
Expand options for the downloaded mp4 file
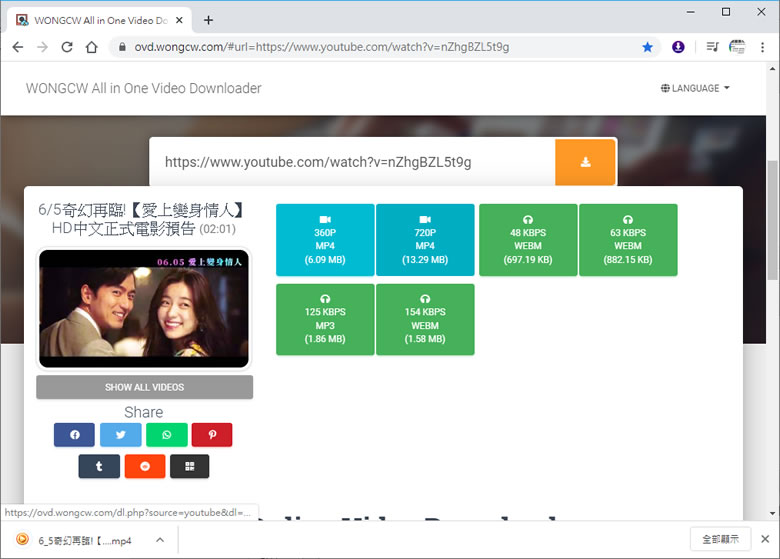click(x=160, y=540)
